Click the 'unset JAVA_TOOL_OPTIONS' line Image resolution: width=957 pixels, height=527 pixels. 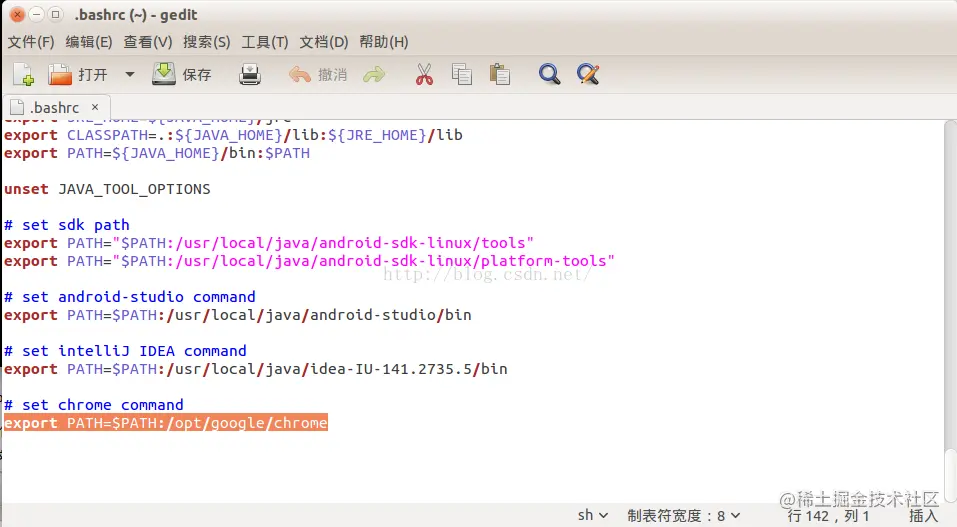(107, 189)
